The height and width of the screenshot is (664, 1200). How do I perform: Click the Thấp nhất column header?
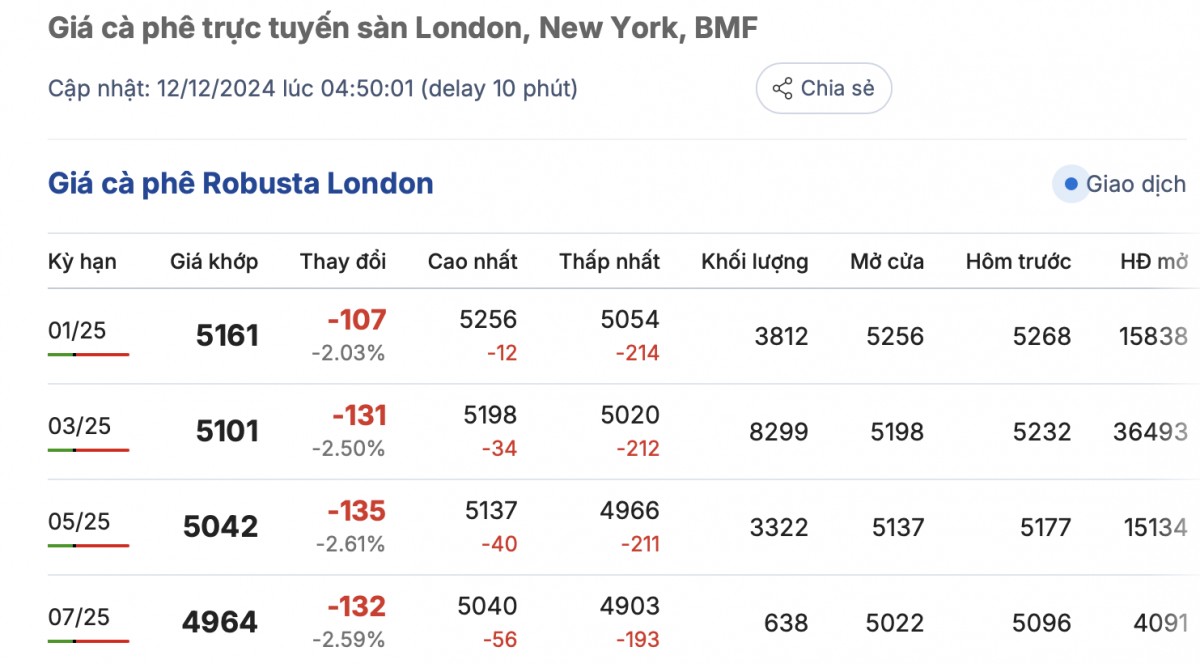tap(610, 262)
